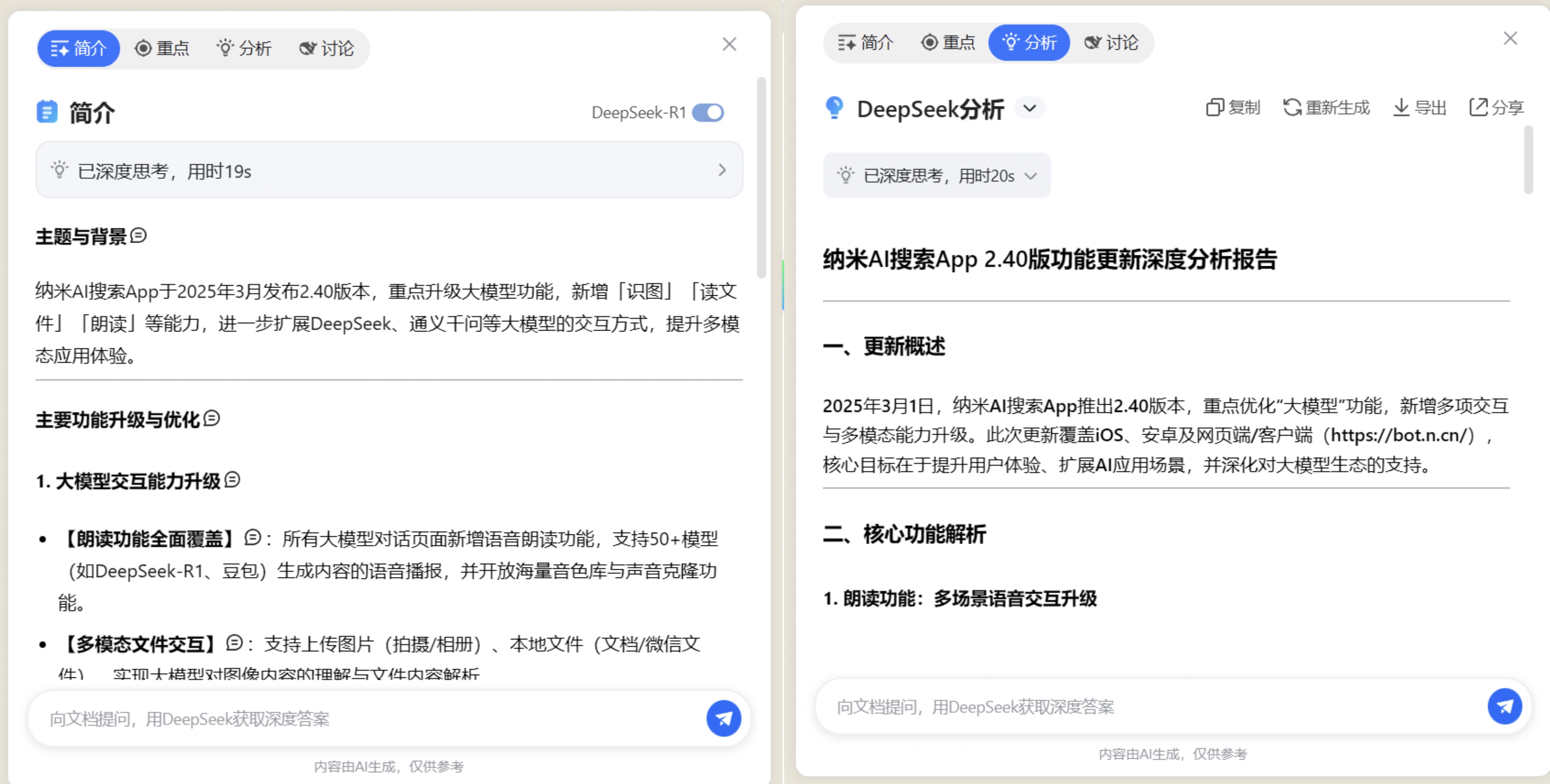Click the DeepSeek分析 lightbulb icon
The height and width of the screenshot is (784, 1550).
835,108
